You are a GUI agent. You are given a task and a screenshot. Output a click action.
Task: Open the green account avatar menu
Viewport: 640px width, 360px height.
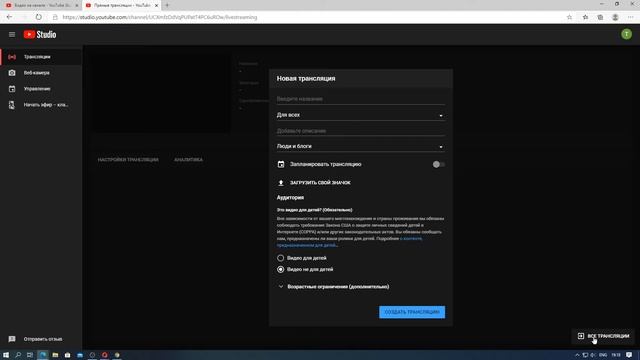point(626,34)
